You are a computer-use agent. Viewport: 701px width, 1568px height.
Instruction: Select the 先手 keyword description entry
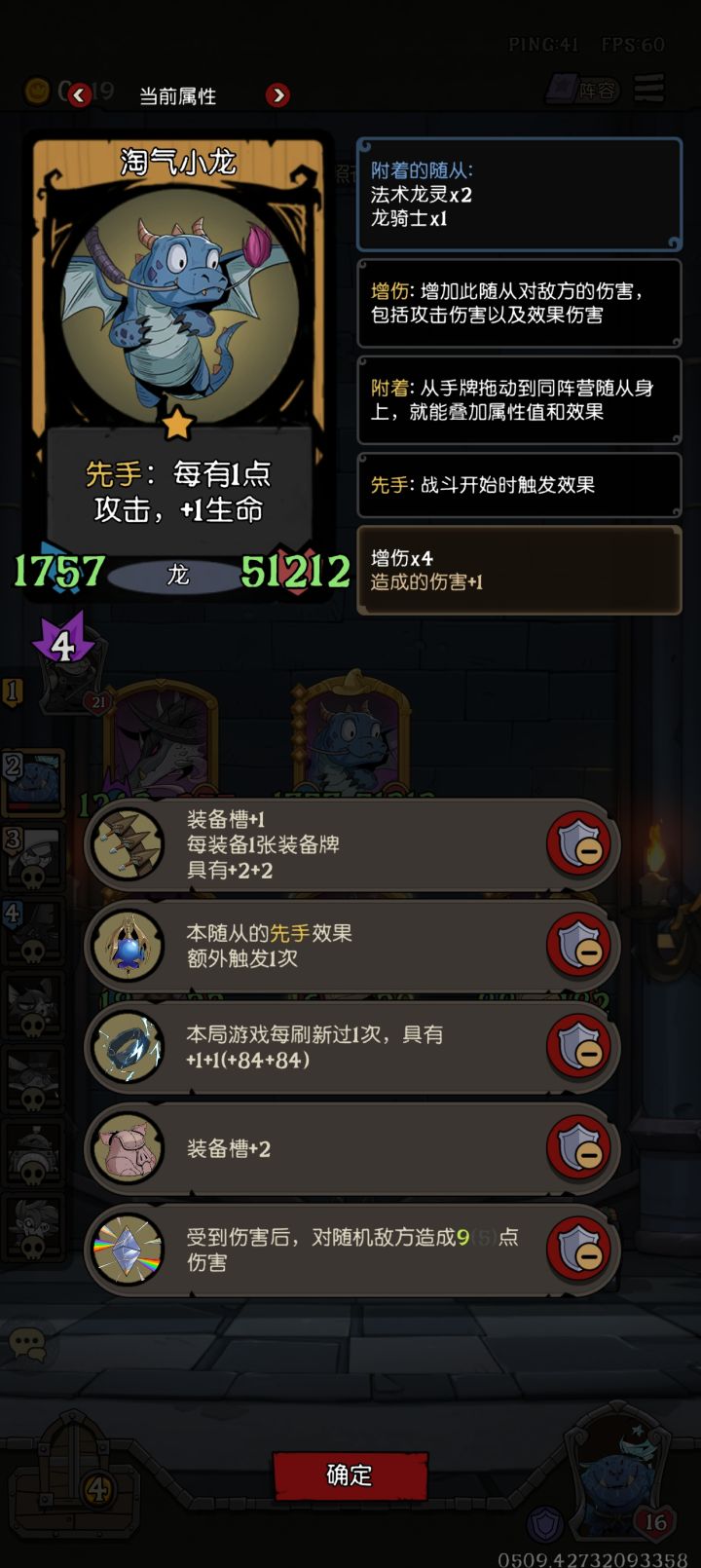coord(519,484)
